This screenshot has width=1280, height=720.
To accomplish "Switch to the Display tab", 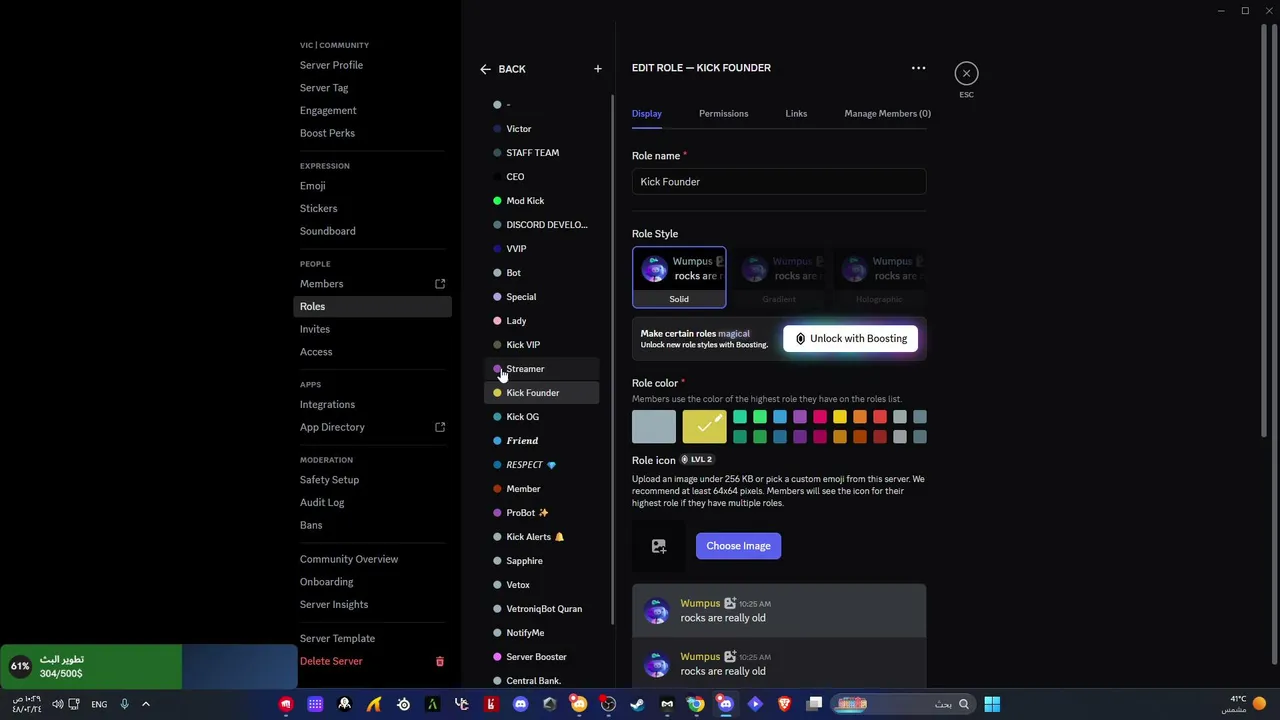I will pos(647,114).
